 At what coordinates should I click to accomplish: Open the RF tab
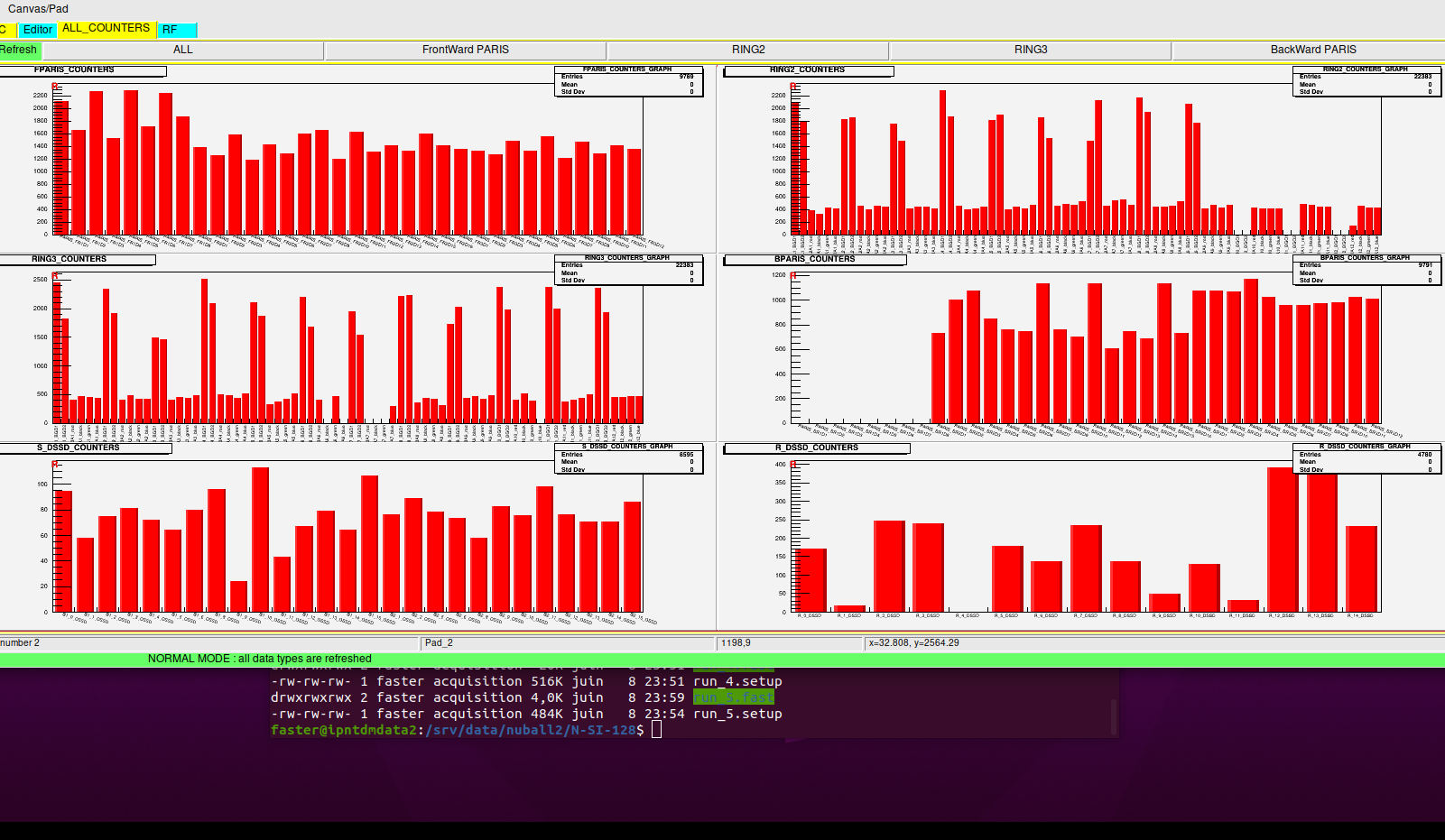177,30
